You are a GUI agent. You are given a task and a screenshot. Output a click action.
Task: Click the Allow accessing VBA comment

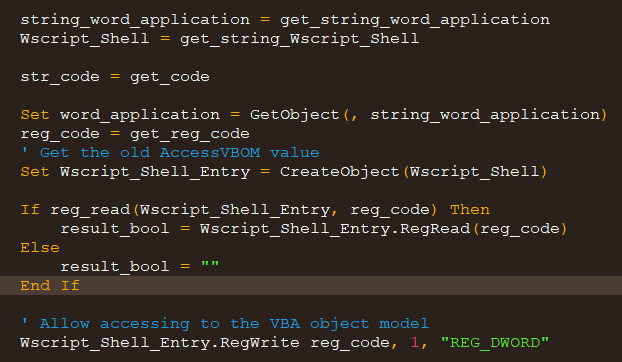[225, 324]
